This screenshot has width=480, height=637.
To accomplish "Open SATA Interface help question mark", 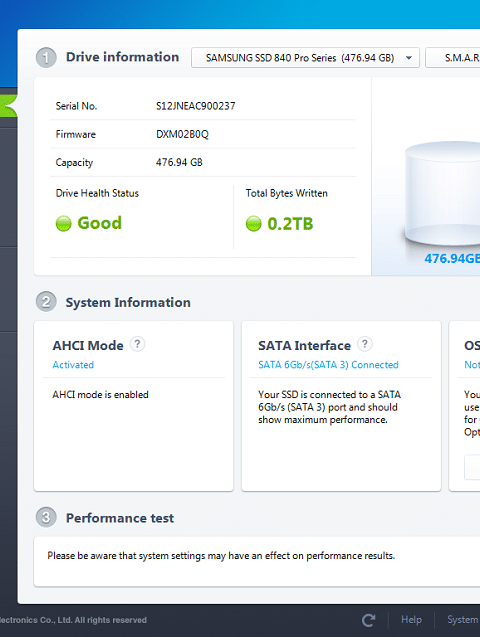I will pyautogui.click(x=365, y=344).
